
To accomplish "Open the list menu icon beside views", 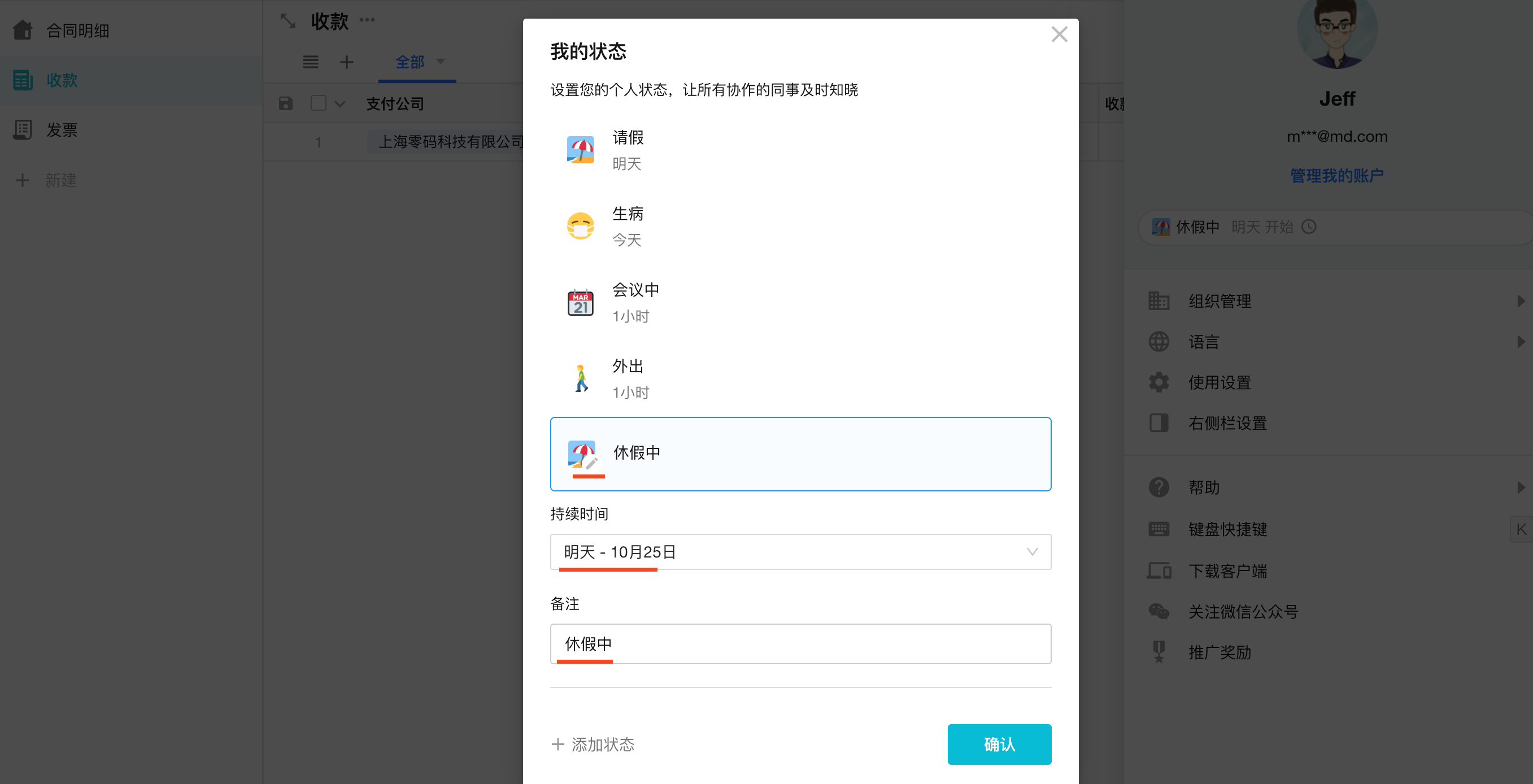I will tap(311, 62).
